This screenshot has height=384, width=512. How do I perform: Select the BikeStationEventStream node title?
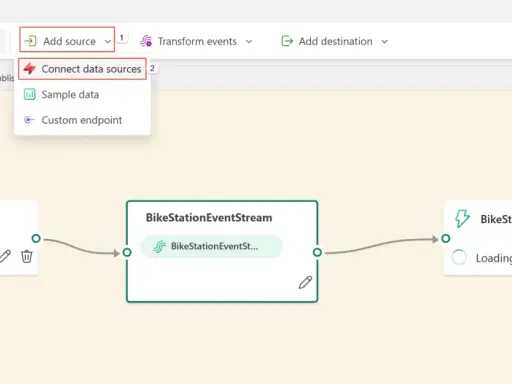(x=209, y=218)
